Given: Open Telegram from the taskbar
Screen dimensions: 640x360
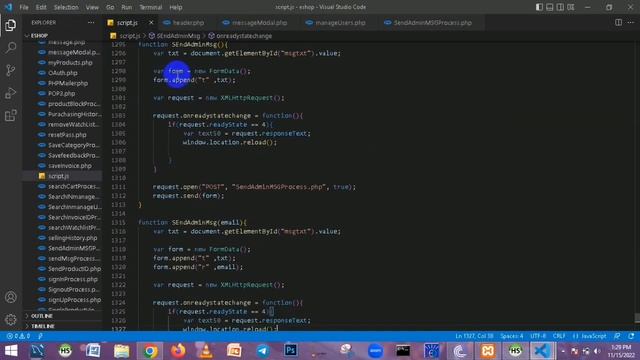Looking at the screenshot, I should (263, 351).
